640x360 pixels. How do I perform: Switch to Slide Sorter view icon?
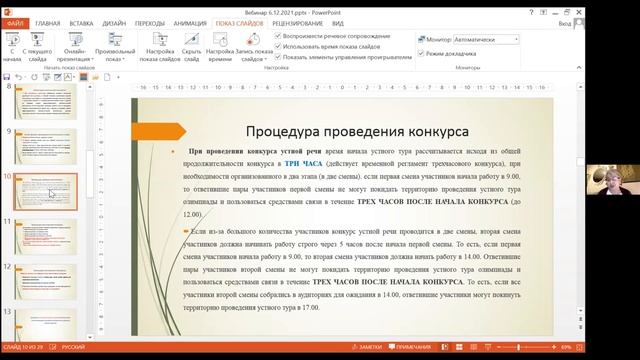coord(459,347)
